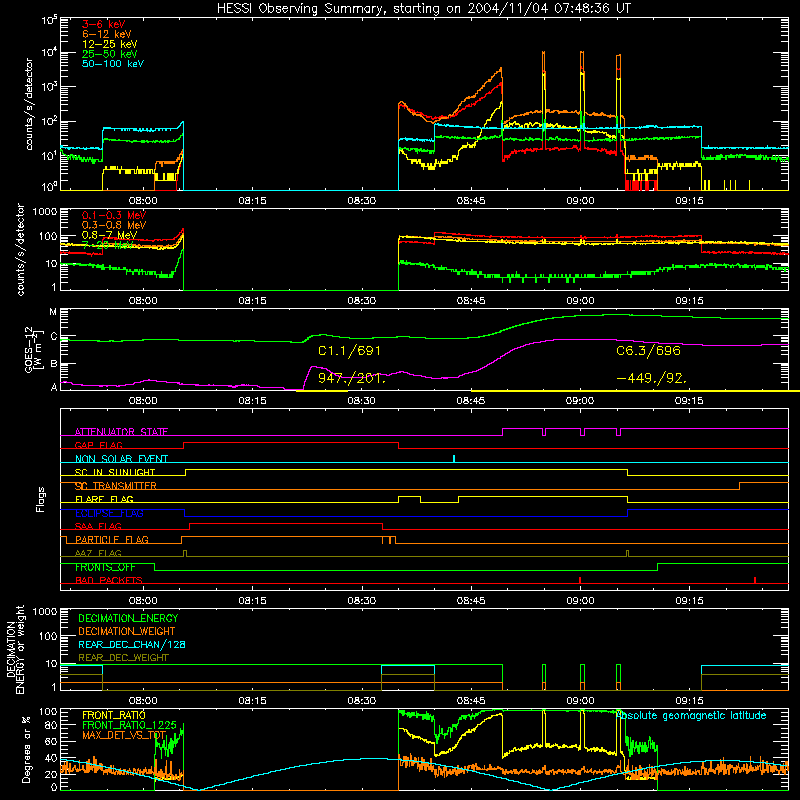
Task: Select the ECLIPSE_FLAG label
Action: click(109, 513)
